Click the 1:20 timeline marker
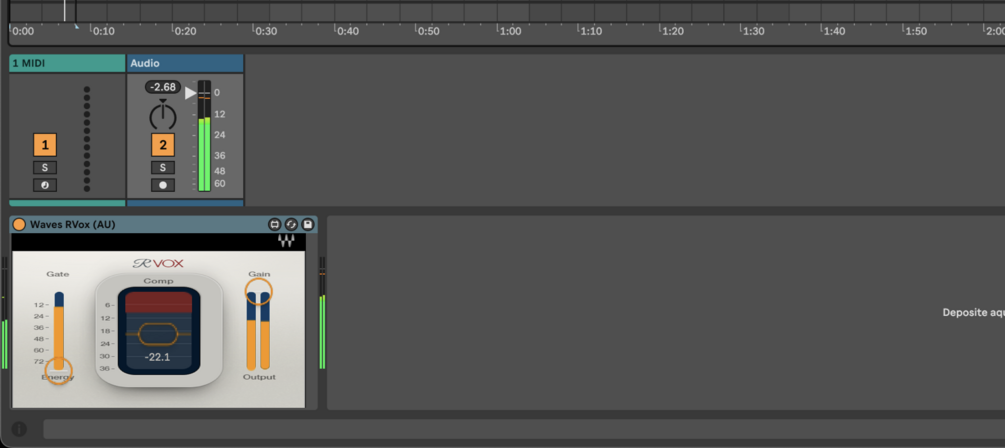1005x448 pixels. pyautogui.click(x=672, y=31)
